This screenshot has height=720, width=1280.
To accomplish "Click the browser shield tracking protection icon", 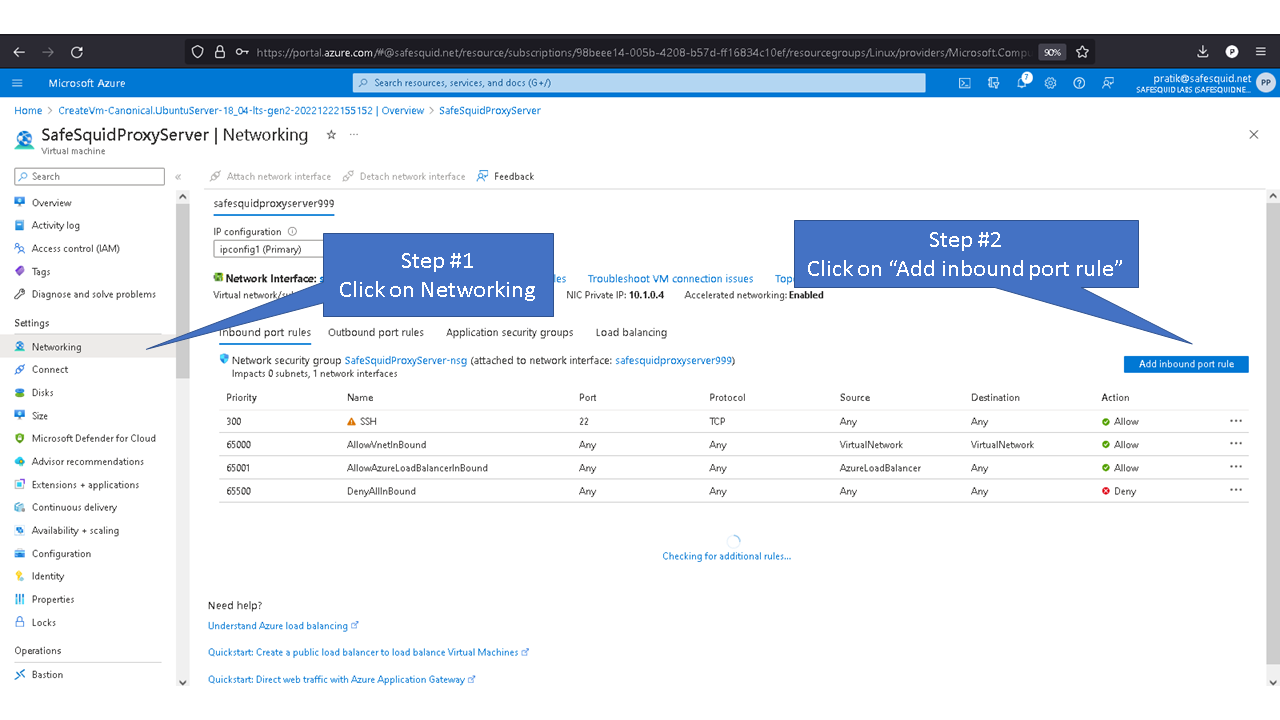I will 198,52.
